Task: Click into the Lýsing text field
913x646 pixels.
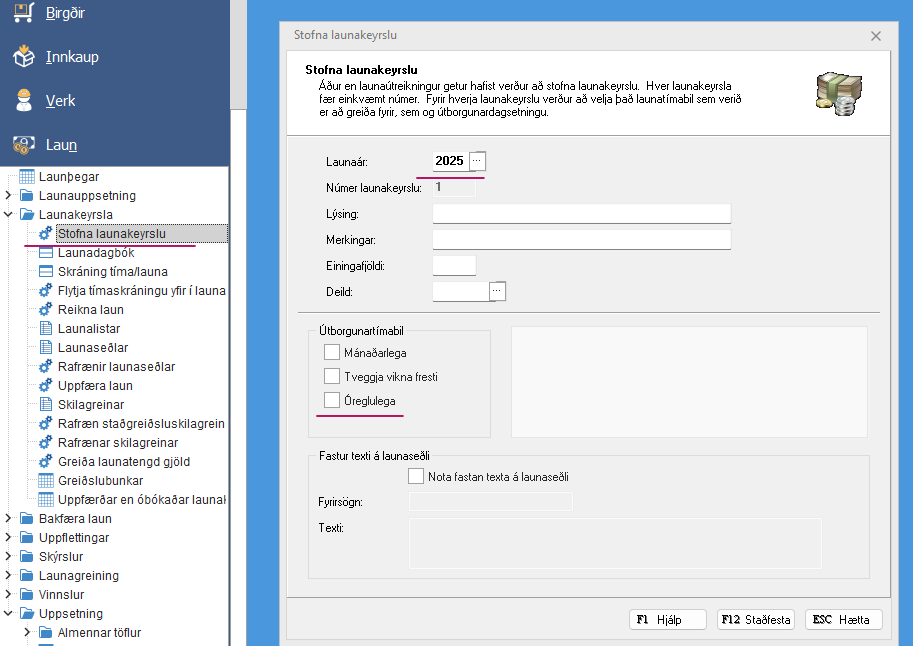Action: pos(581,214)
